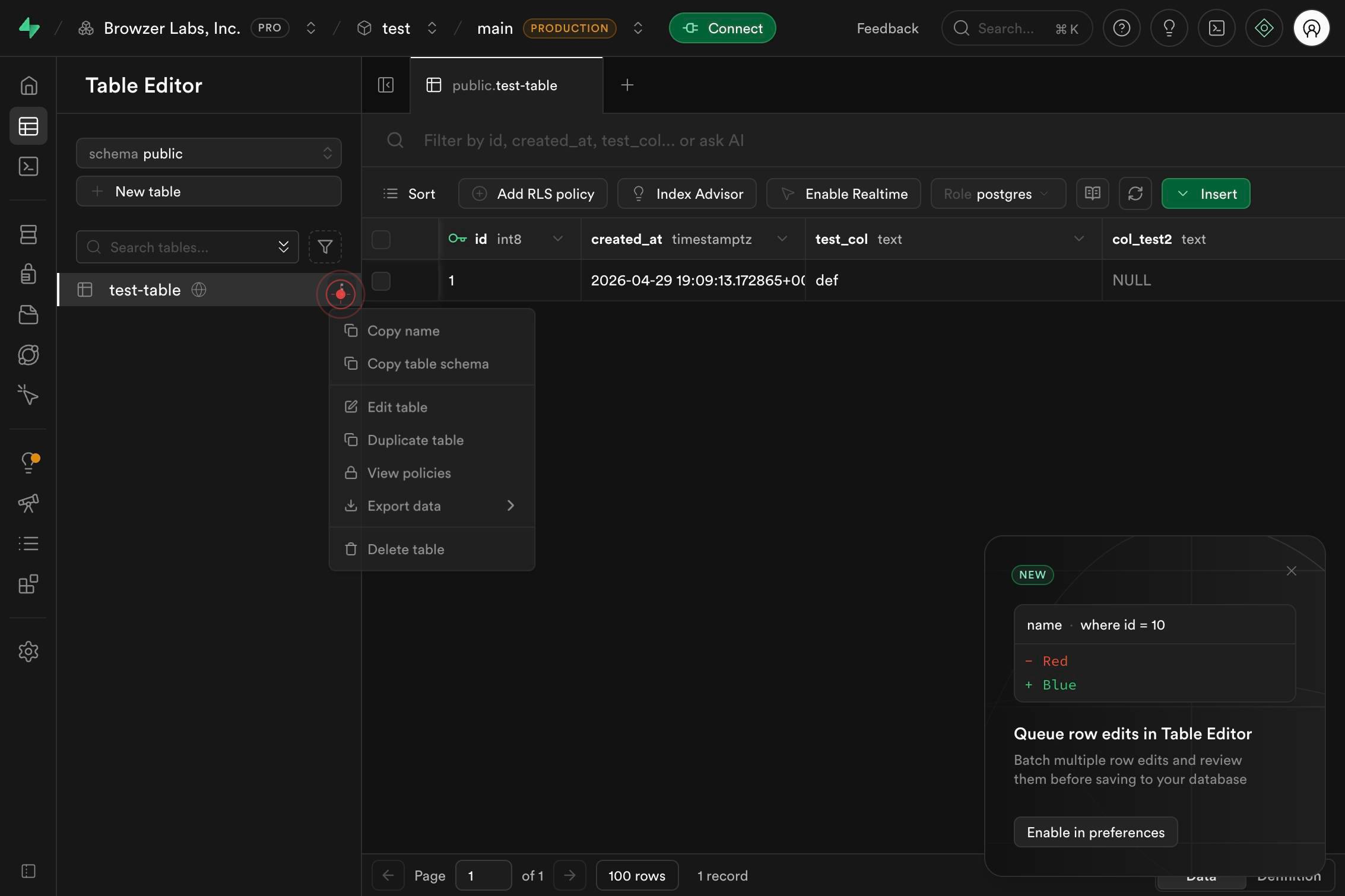The width and height of the screenshot is (1345, 896).
Task: Collapse the table sidebar panel icon
Action: click(386, 85)
